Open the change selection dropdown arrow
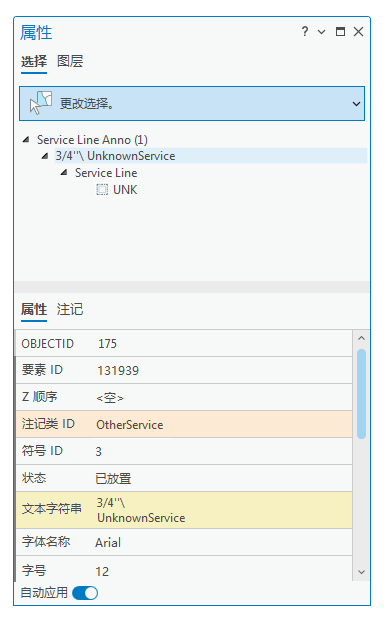Image resolution: width=387 pixels, height=620 pixels. 356,104
